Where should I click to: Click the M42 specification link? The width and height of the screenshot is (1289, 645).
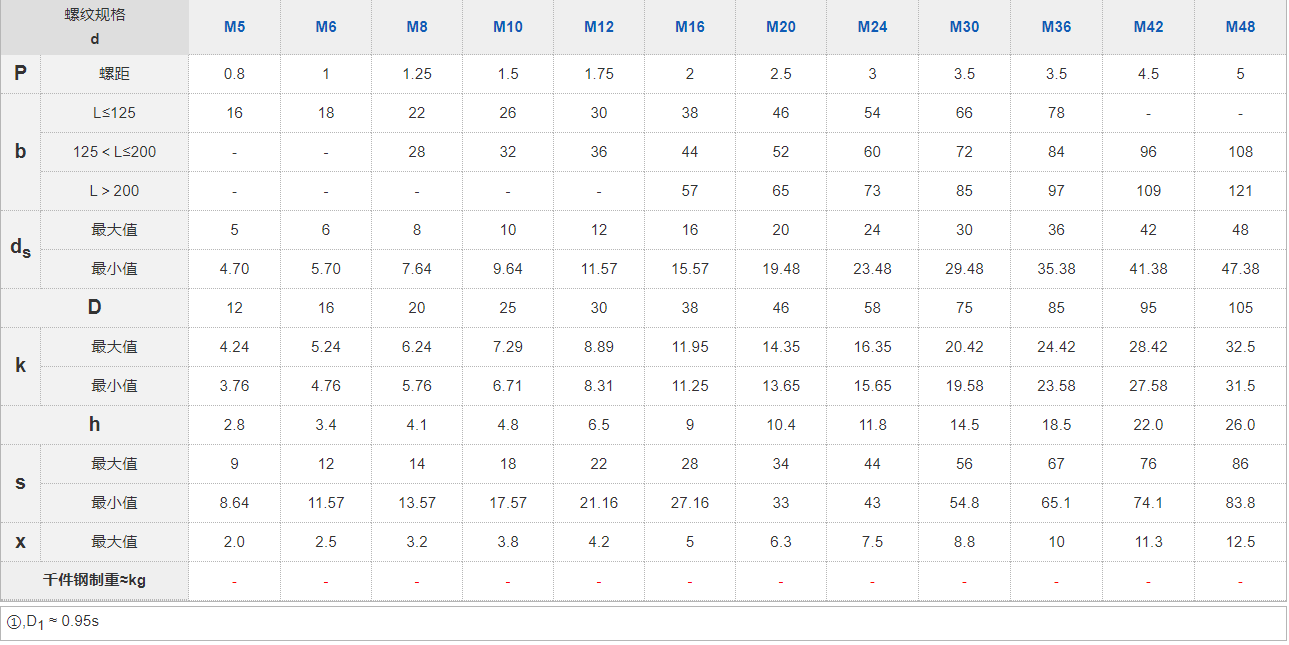[1148, 27]
